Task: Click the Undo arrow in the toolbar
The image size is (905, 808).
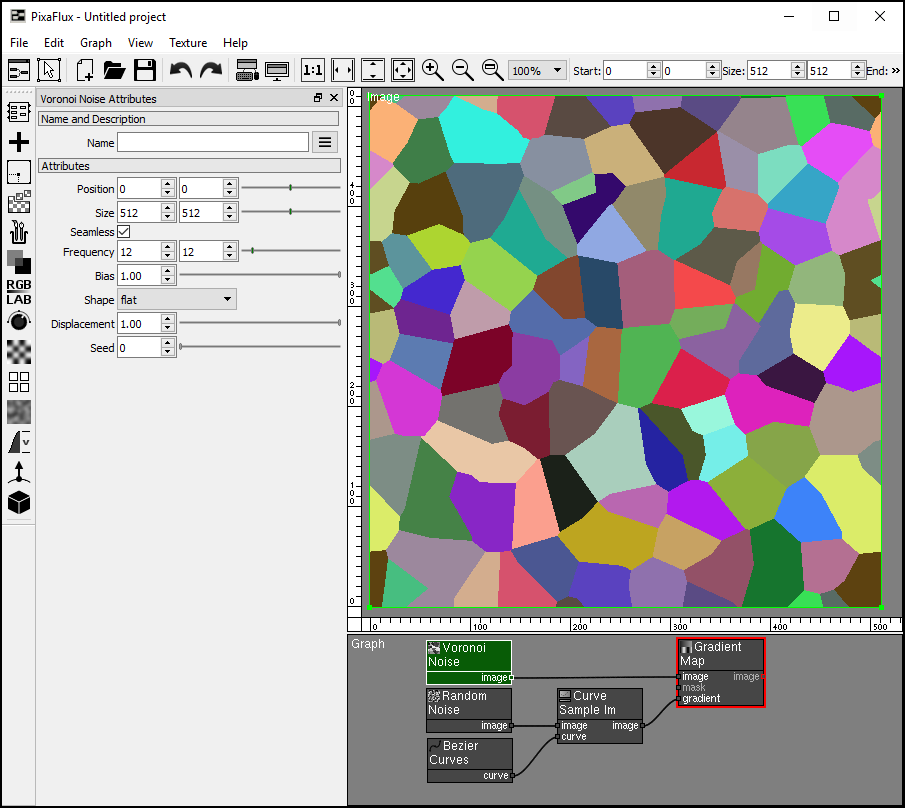Action: pyautogui.click(x=181, y=70)
